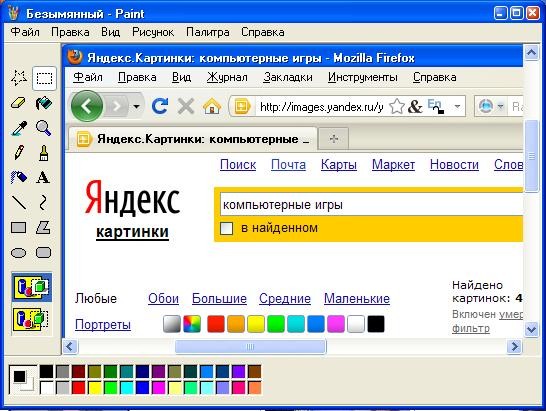The height and width of the screenshot is (411, 546).
Task: Click the 'Карты' link
Action: coord(339,164)
